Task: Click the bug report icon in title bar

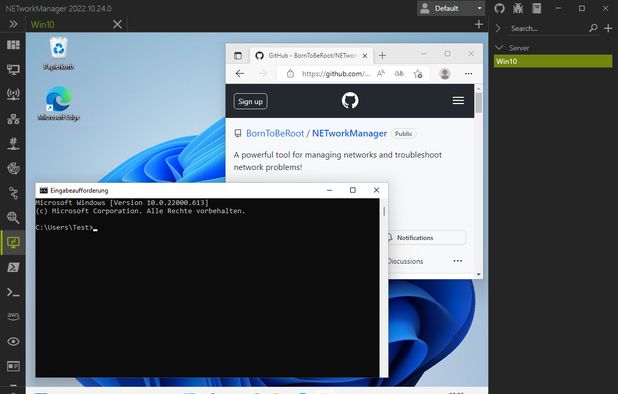Action: (x=518, y=8)
